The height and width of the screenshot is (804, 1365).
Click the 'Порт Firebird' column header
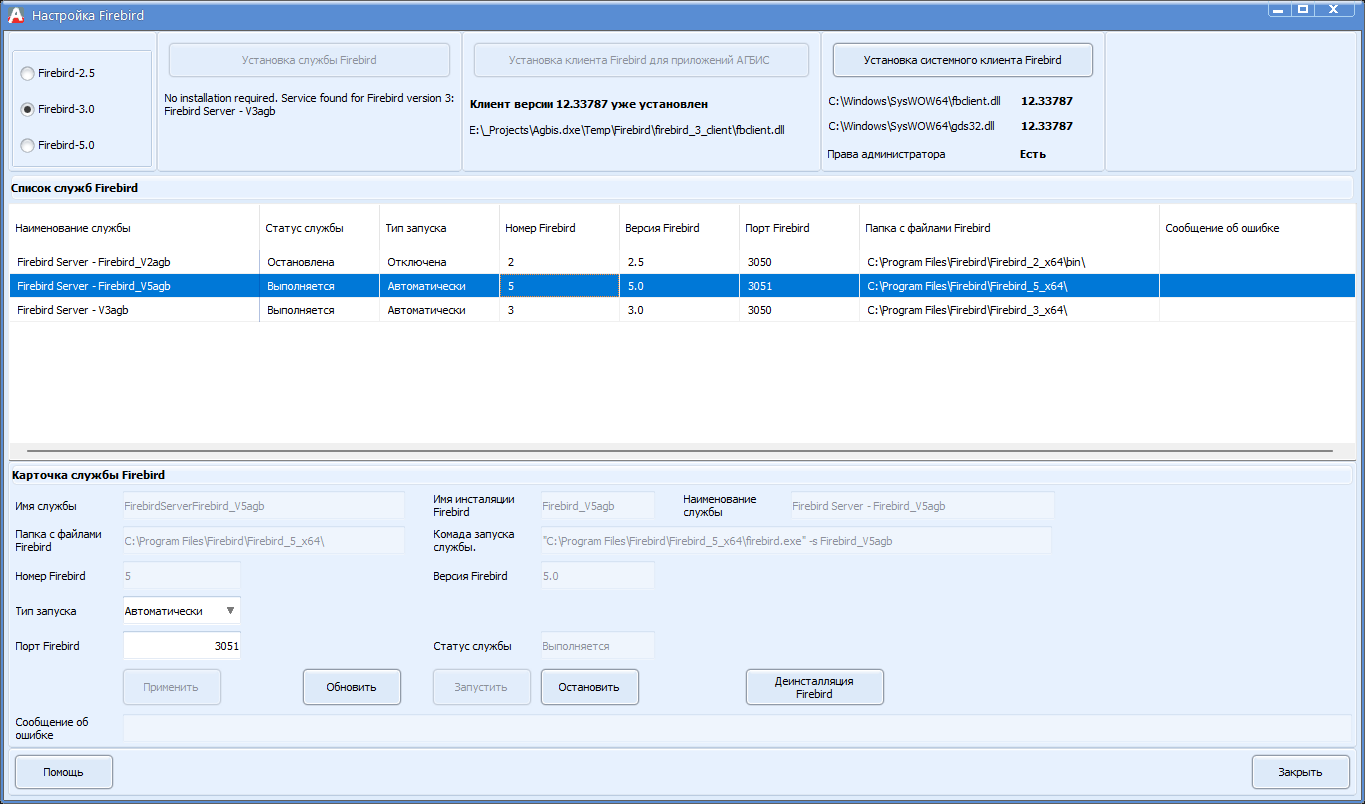[x=777, y=228]
